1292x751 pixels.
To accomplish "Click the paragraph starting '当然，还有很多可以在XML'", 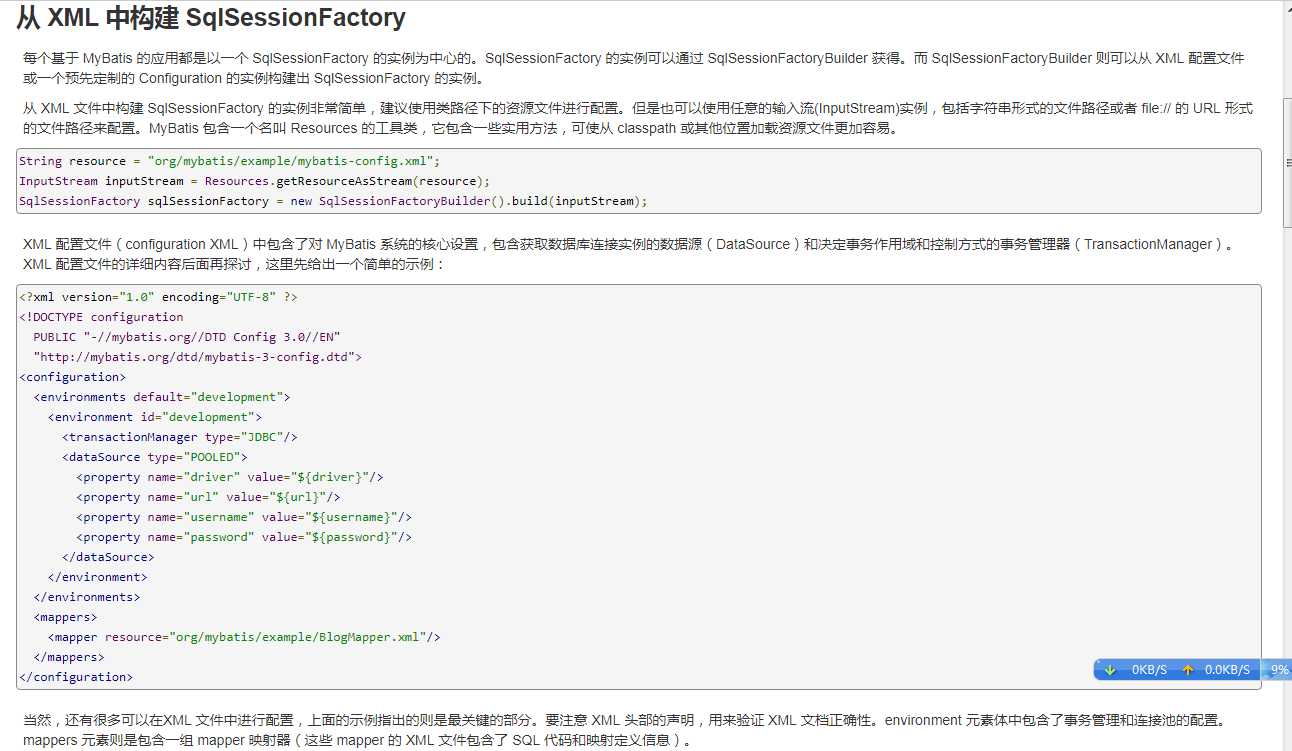I will (624, 730).
